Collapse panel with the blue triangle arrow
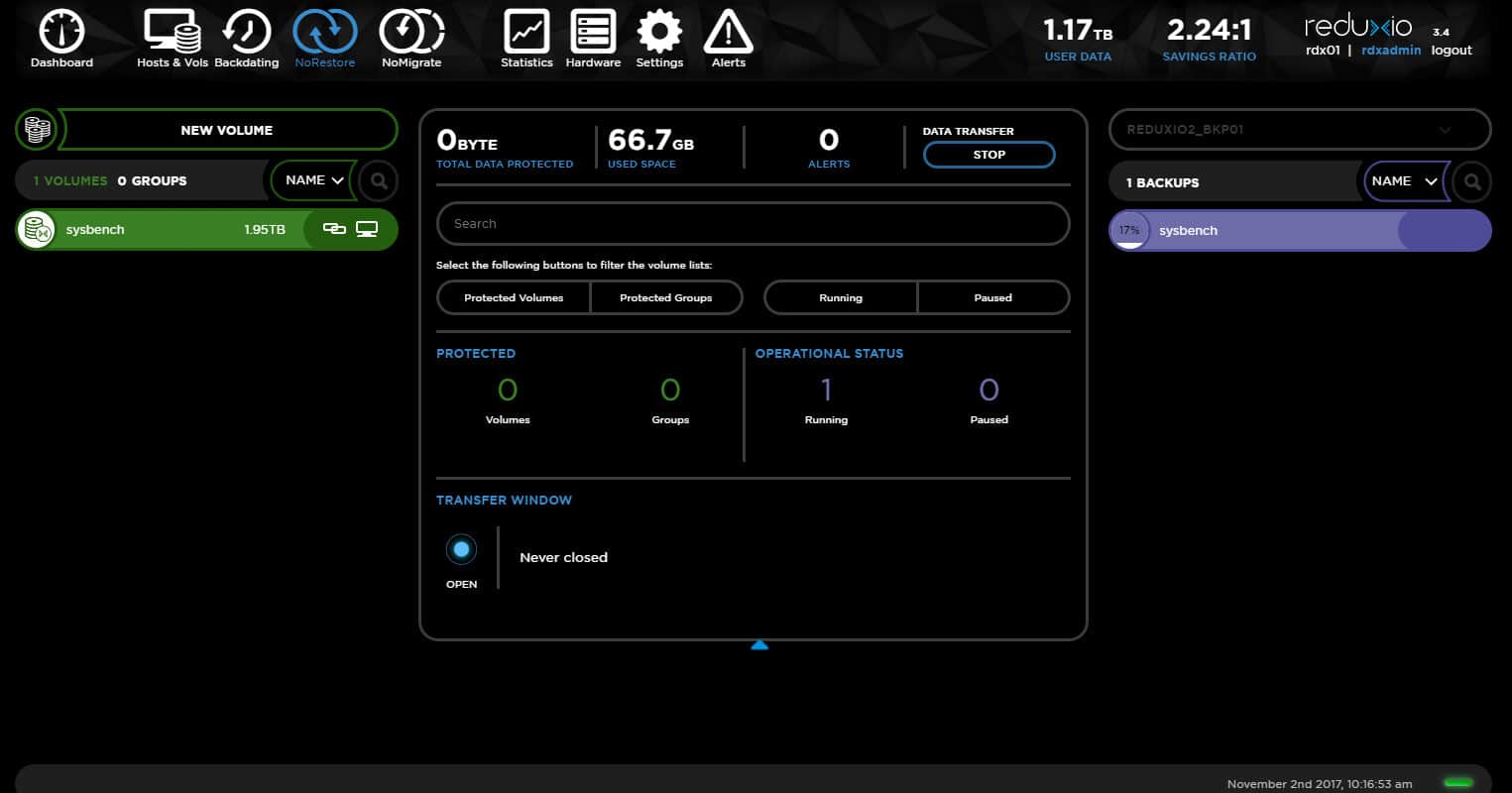Viewport: 1512px width, 793px height. coord(759,645)
